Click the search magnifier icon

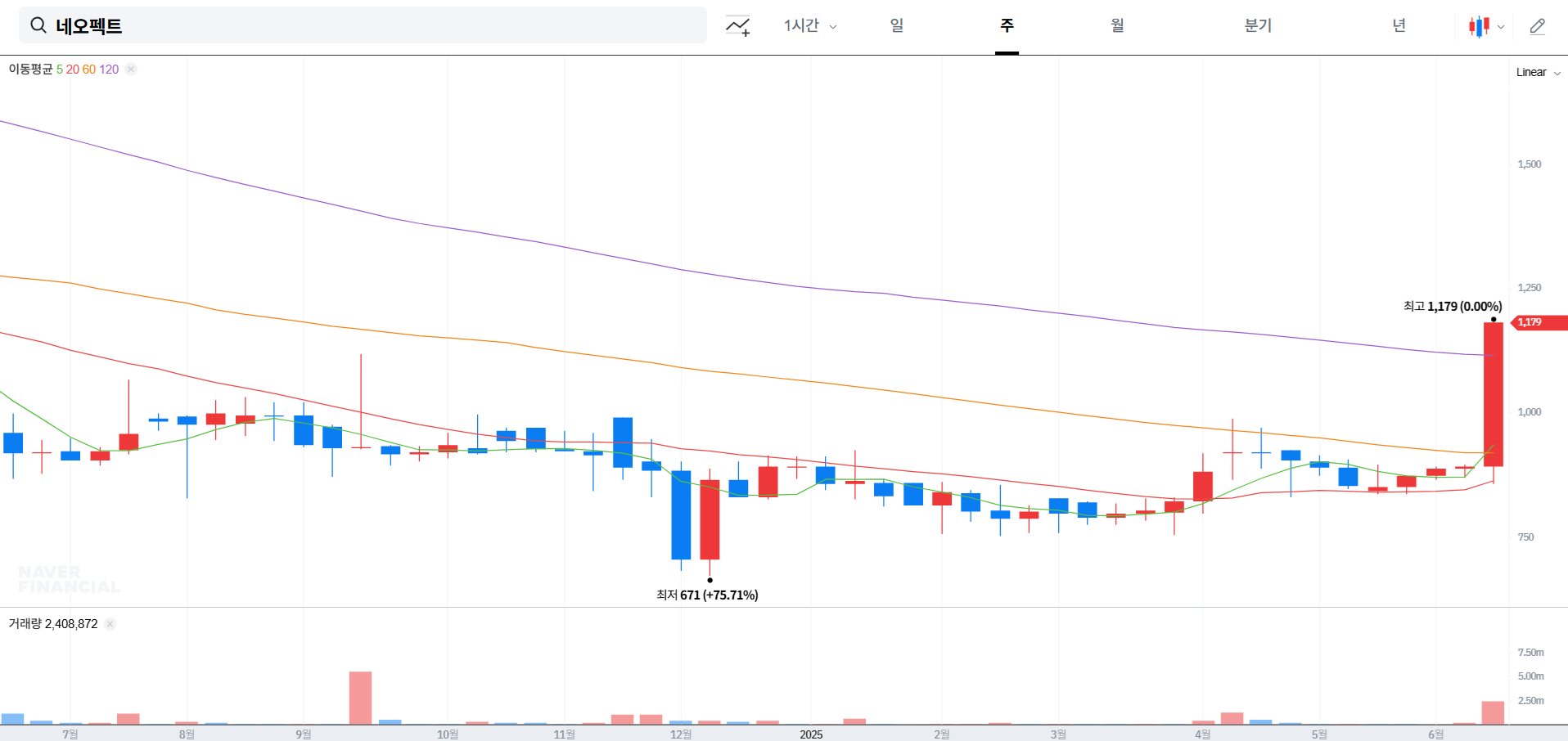(38, 25)
